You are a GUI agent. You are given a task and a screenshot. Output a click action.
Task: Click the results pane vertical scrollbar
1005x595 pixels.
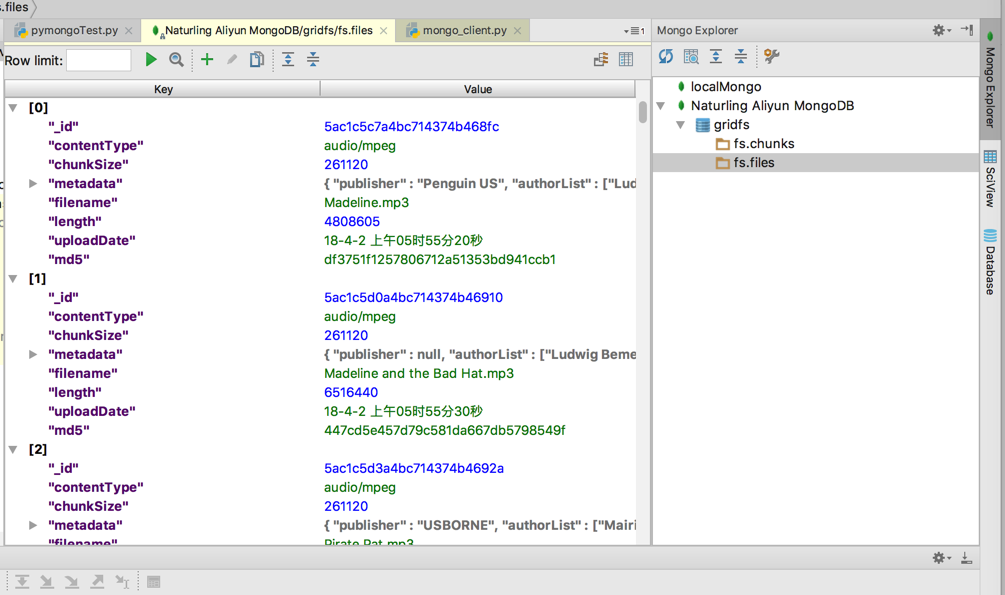[642, 112]
